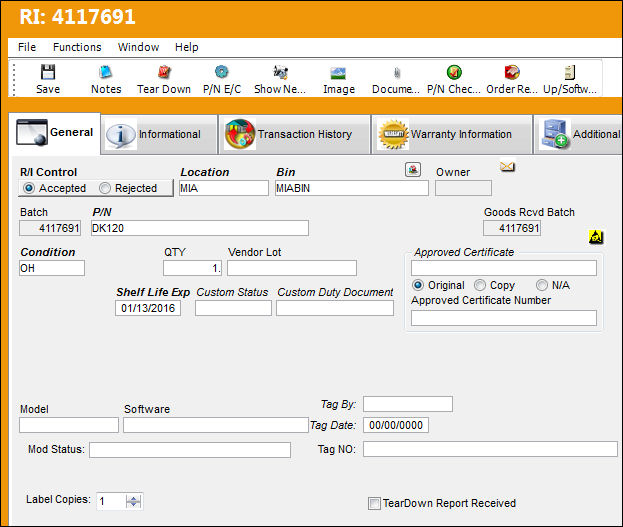623x527 pixels.
Task: Increase Label Copies with up arrow
Action: point(133,498)
